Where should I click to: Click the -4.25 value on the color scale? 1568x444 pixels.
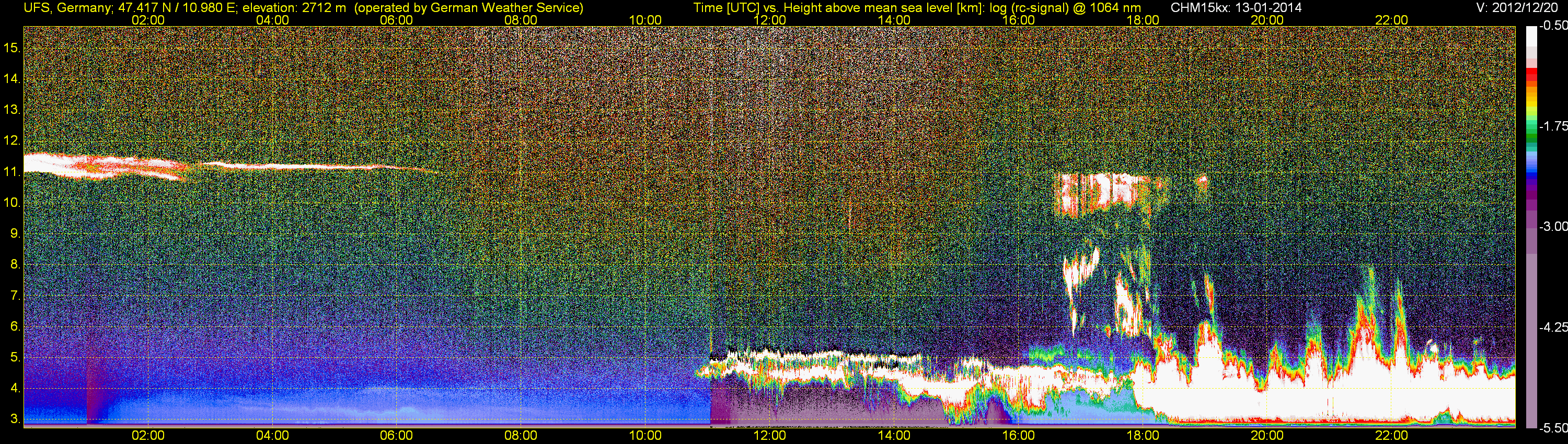(1553, 327)
